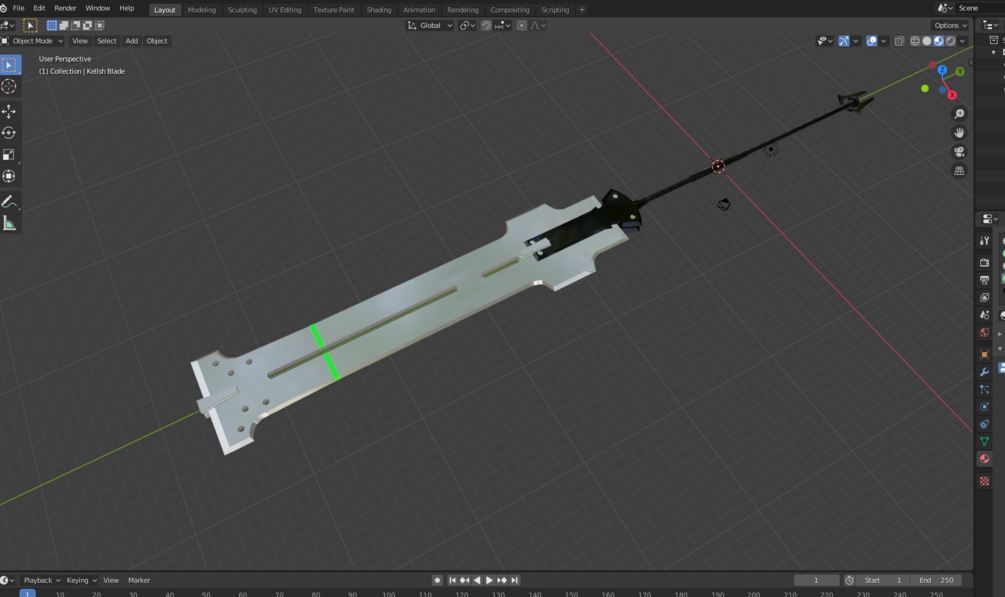Open the Output properties tab

984,280
